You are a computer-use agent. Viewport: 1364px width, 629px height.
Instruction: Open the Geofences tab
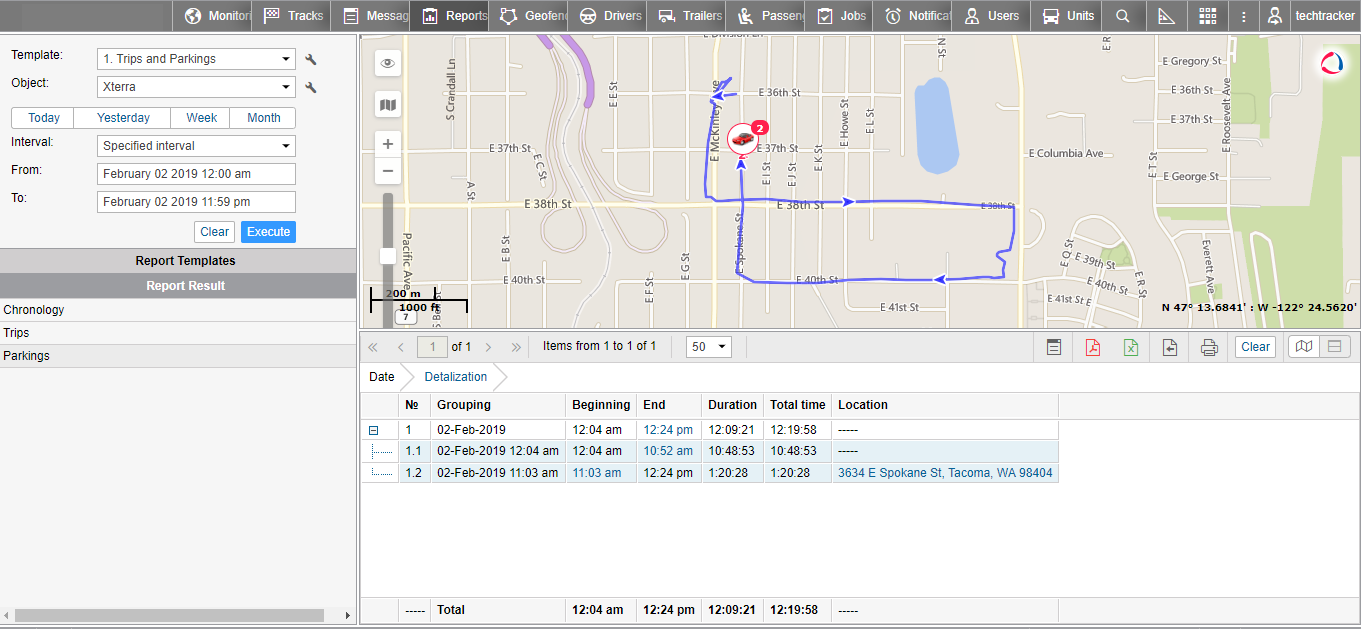coord(528,16)
